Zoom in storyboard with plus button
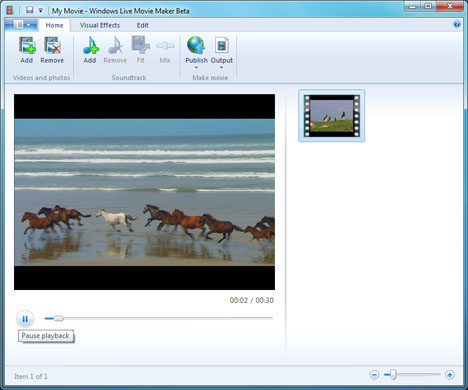The image size is (468, 390). point(450,375)
